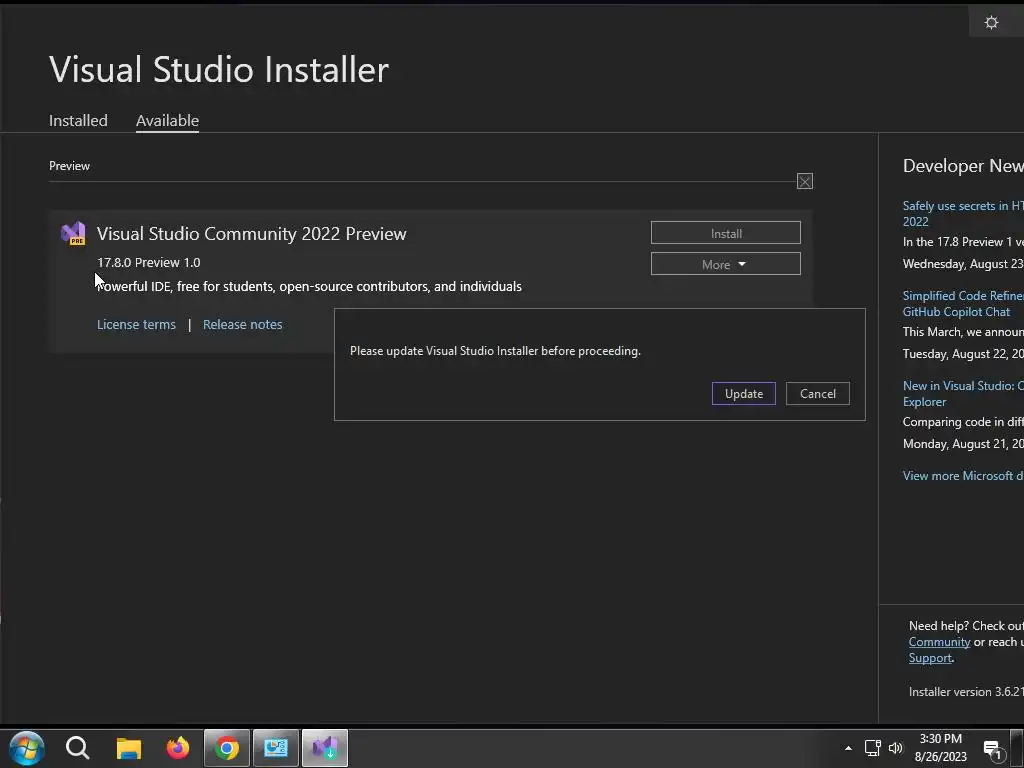Click the Visual Studio Preview product logo
This screenshot has width=1024, height=768.
click(x=73, y=234)
